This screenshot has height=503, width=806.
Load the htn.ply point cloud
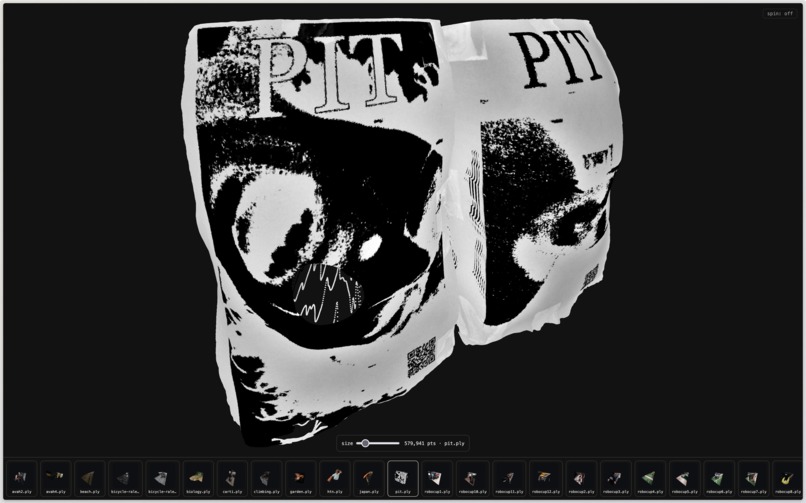tap(335, 479)
